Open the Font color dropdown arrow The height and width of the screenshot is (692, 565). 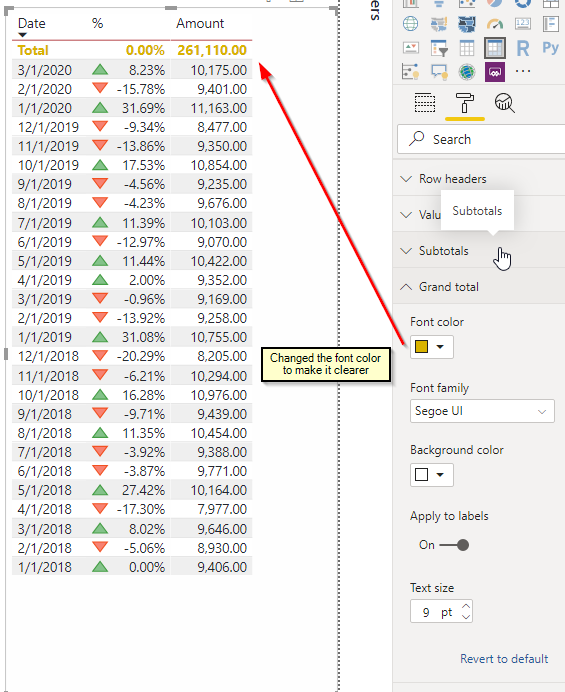click(x=440, y=346)
